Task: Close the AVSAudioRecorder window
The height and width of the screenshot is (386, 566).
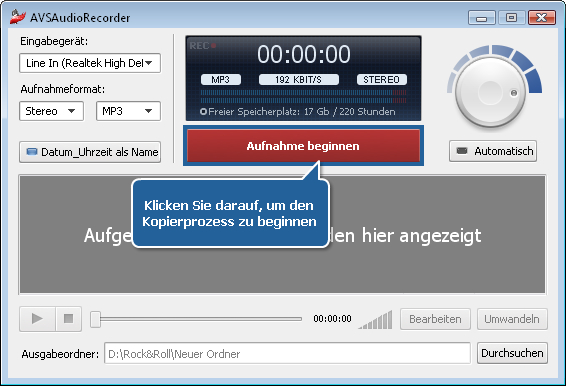Action: (541, 18)
